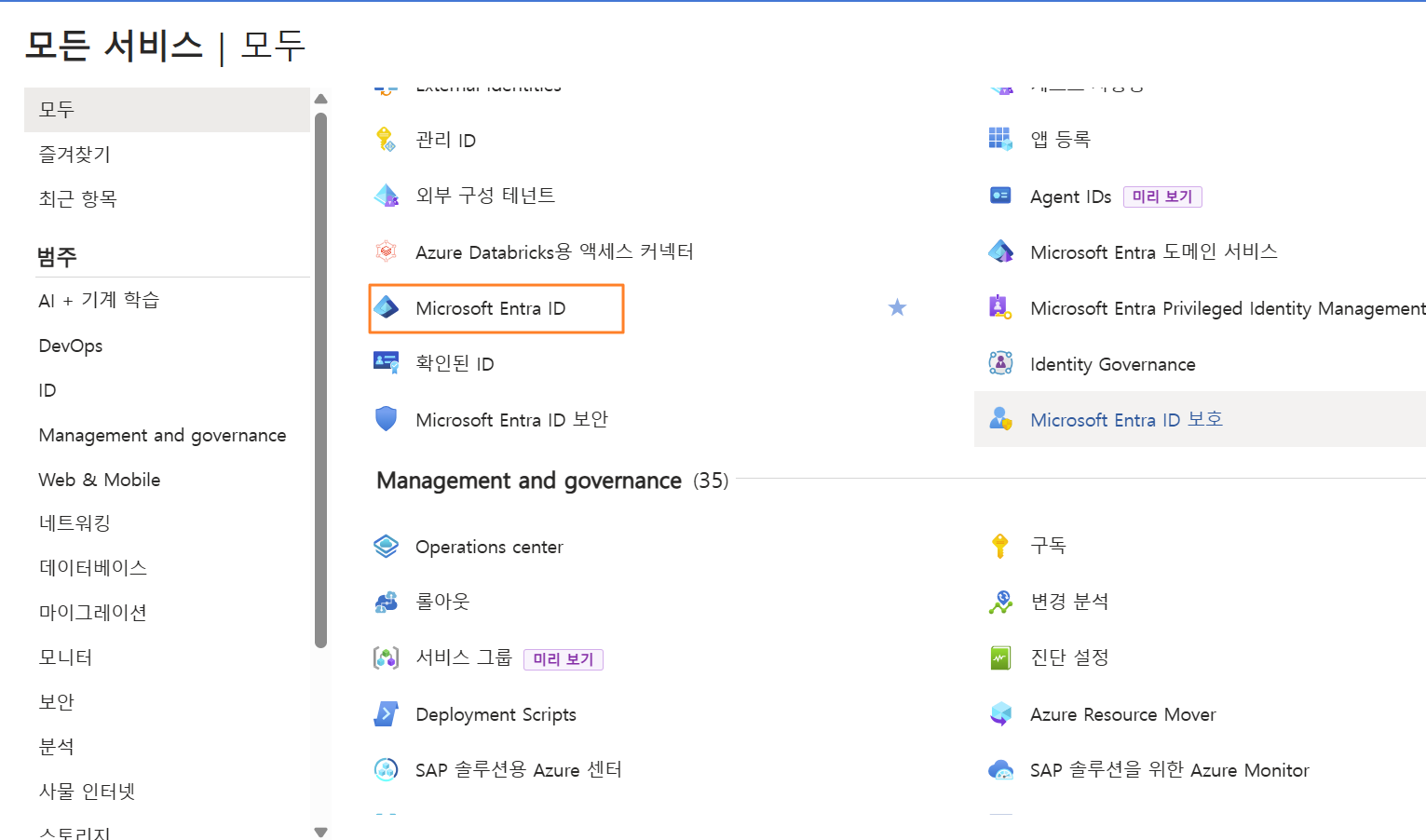Open the Identity Governance link
The width and height of the screenshot is (1426, 840).
tap(1112, 364)
